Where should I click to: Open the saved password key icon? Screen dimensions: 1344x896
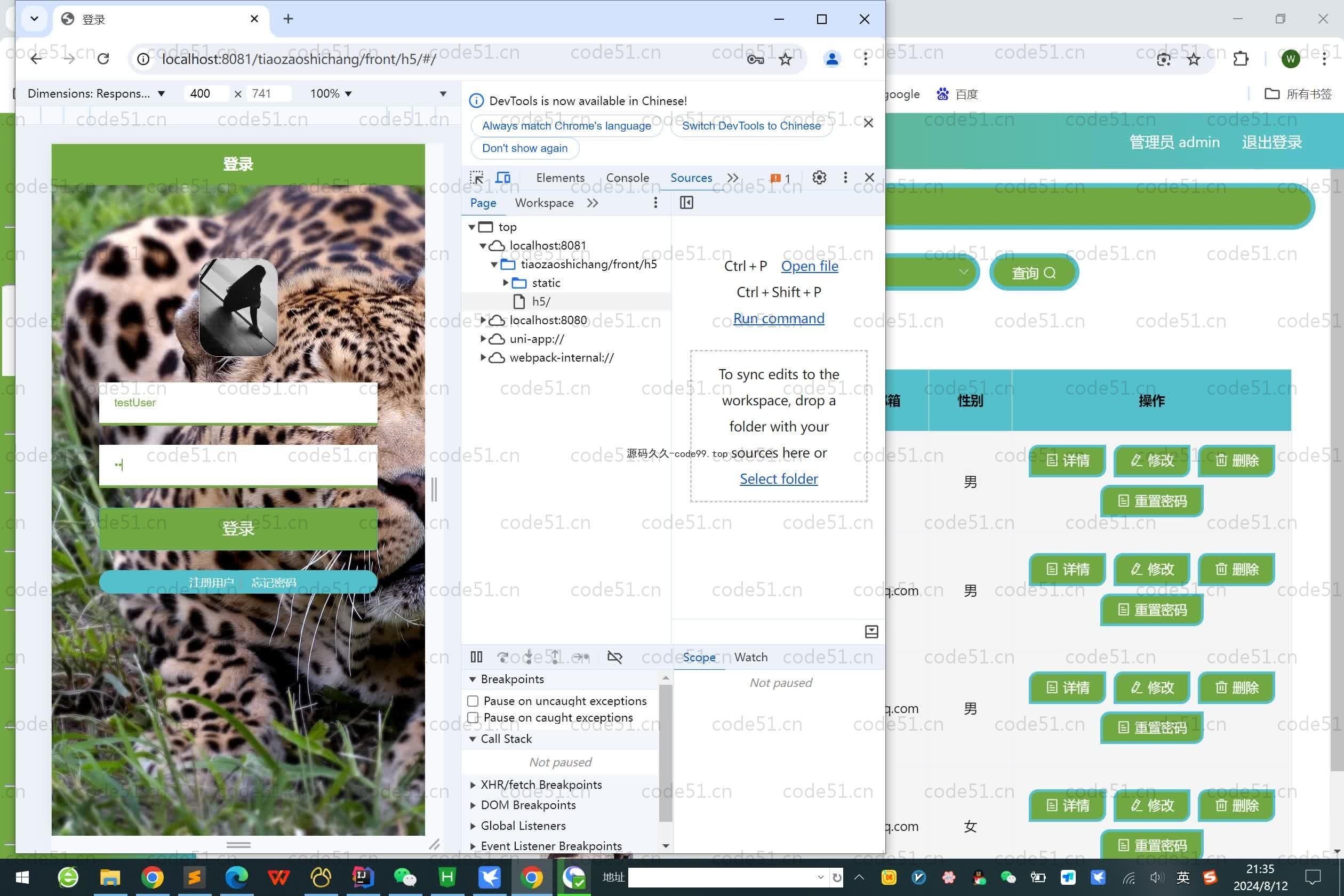(755, 59)
